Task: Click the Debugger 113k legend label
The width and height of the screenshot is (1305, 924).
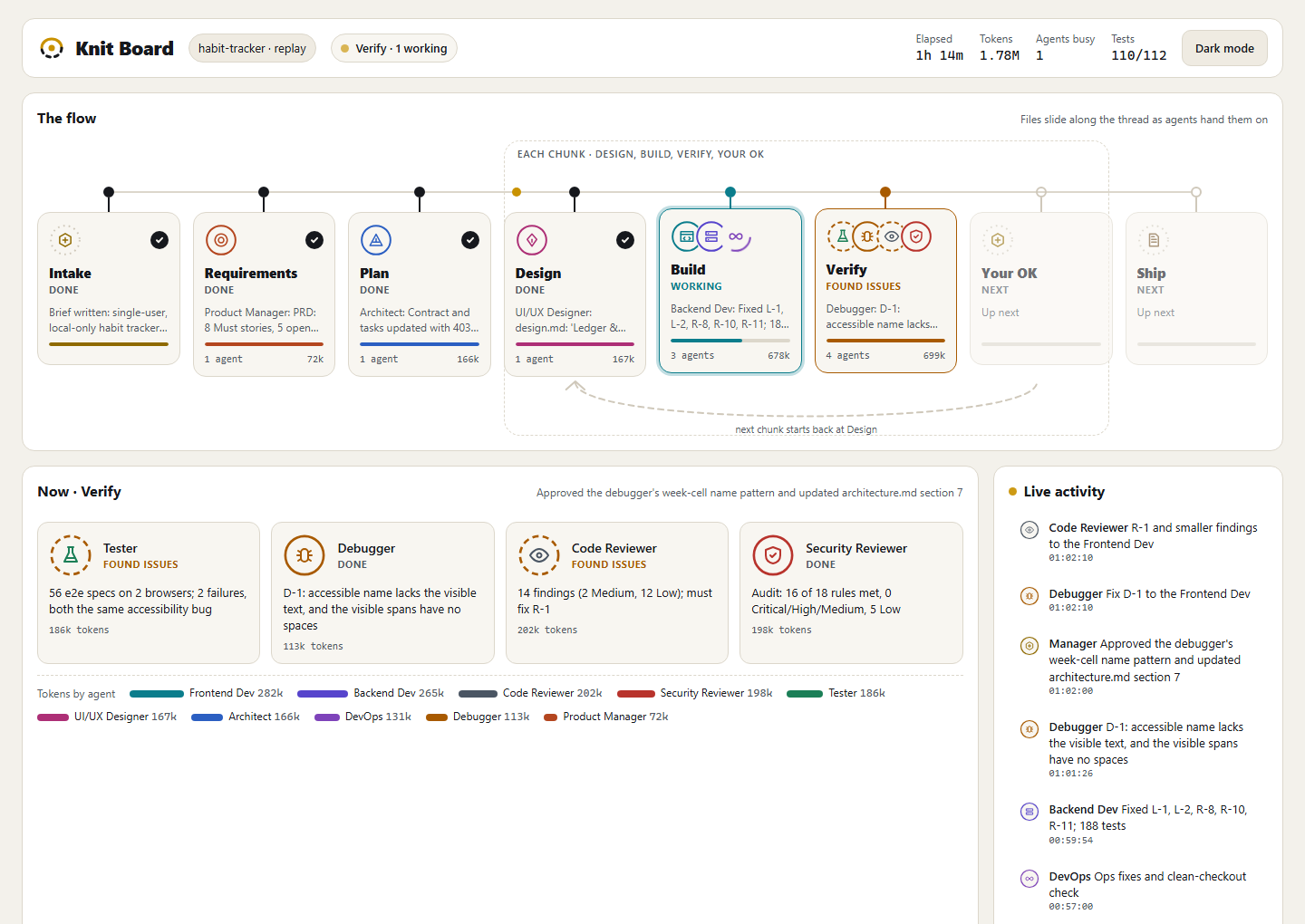Action: click(x=491, y=717)
